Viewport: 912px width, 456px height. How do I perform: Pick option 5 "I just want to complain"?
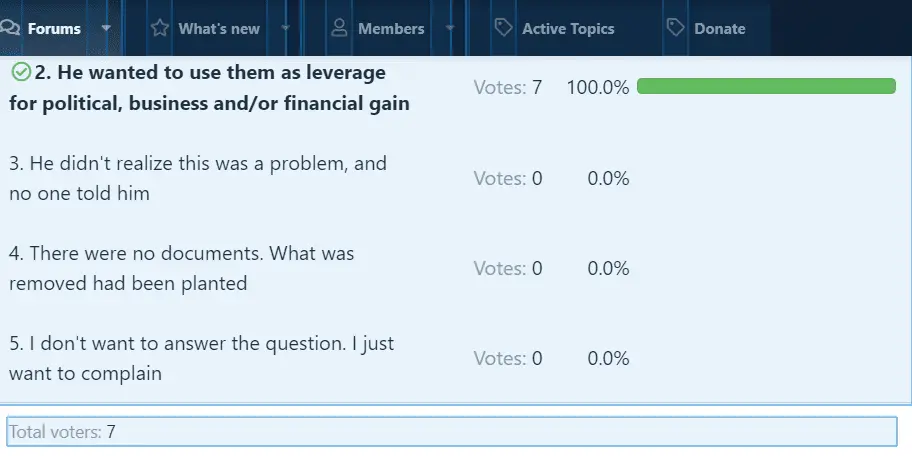201,358
